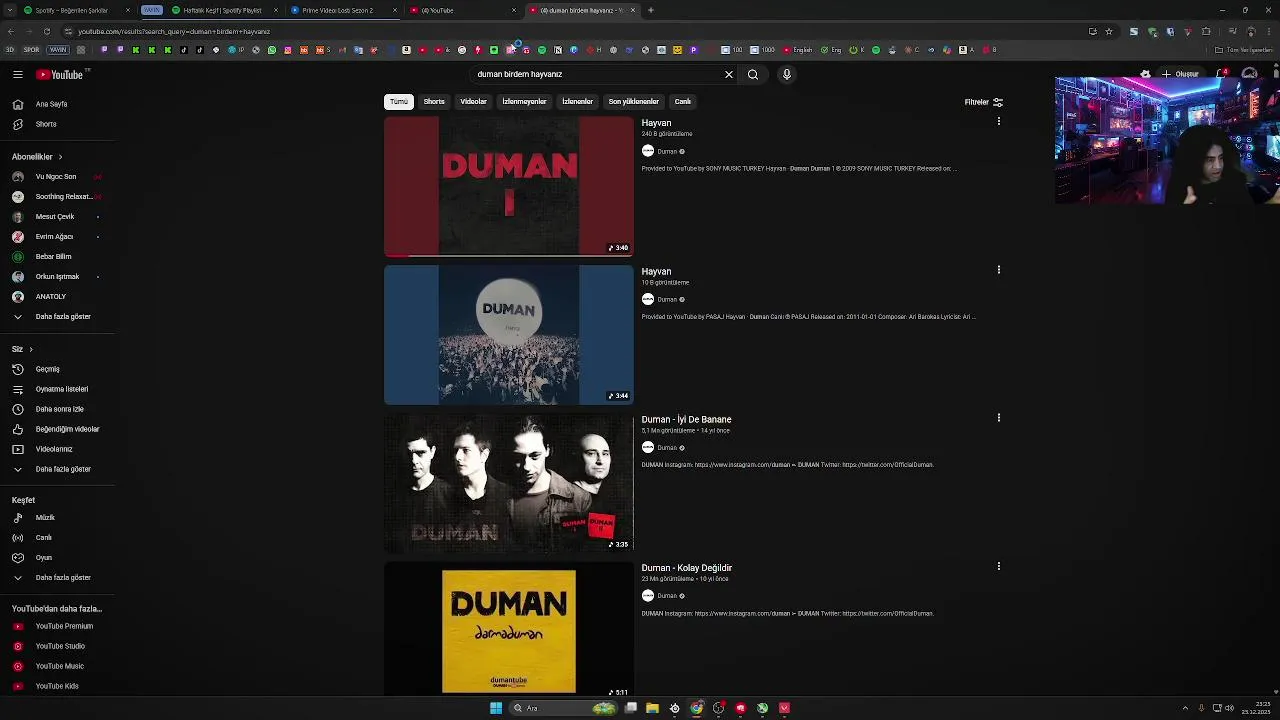
Task: Select the Son yüklenenler filter chip
Action: (634, 102)
